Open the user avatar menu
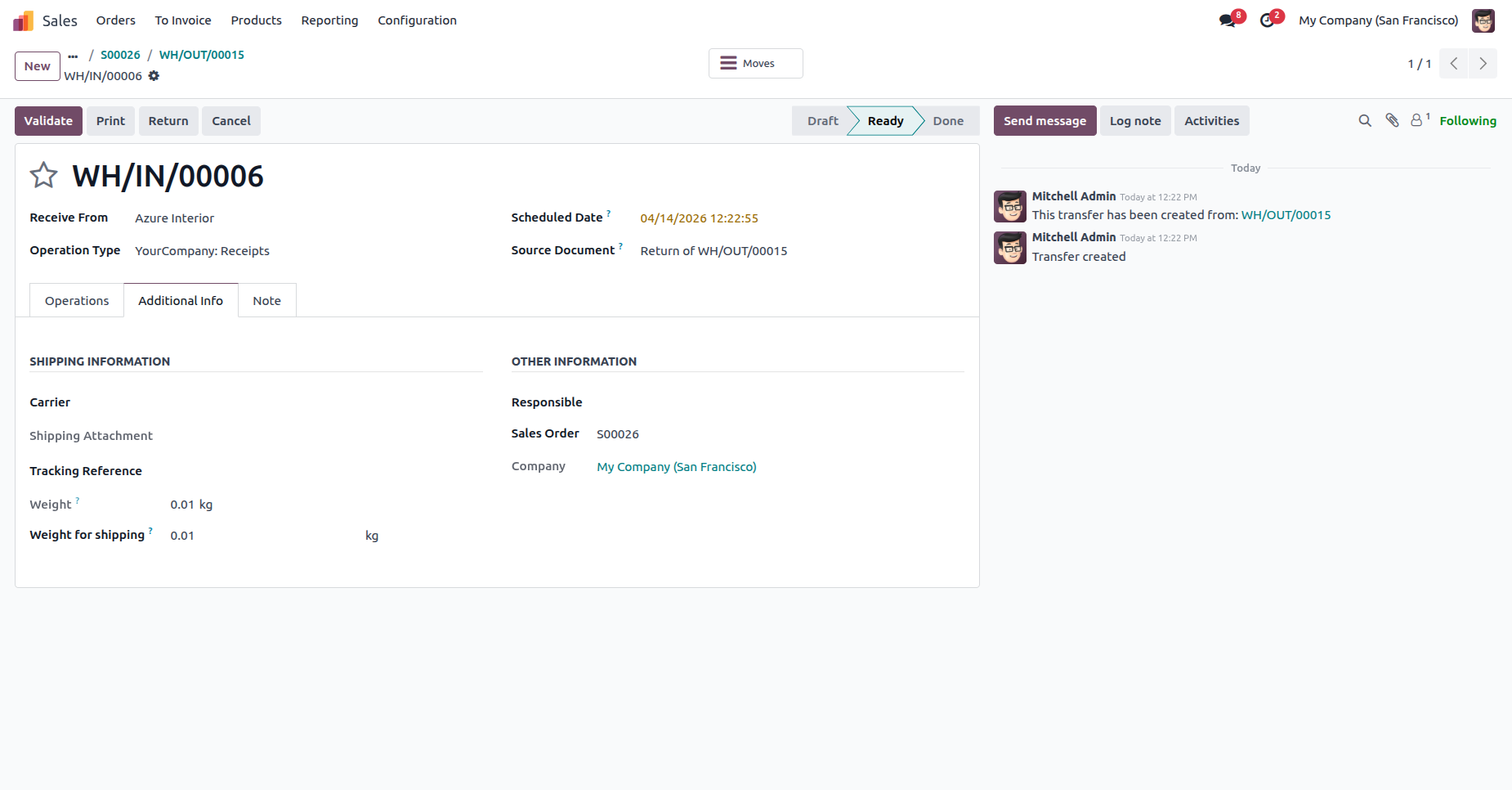 point(1483,20)
